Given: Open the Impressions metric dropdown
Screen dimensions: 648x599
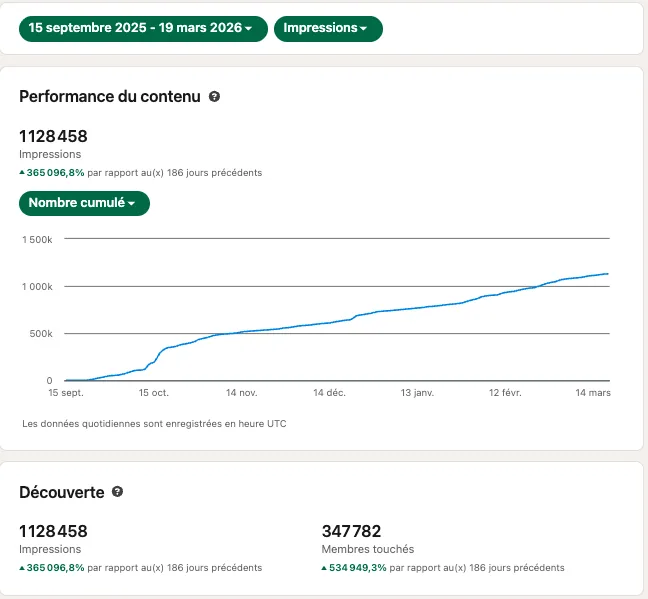Looking at the screenshot, I should (328, 29).
